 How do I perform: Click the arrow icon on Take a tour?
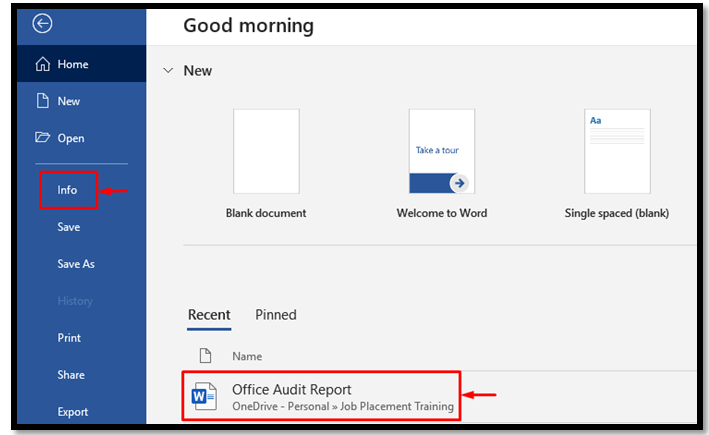coord(459,183)
